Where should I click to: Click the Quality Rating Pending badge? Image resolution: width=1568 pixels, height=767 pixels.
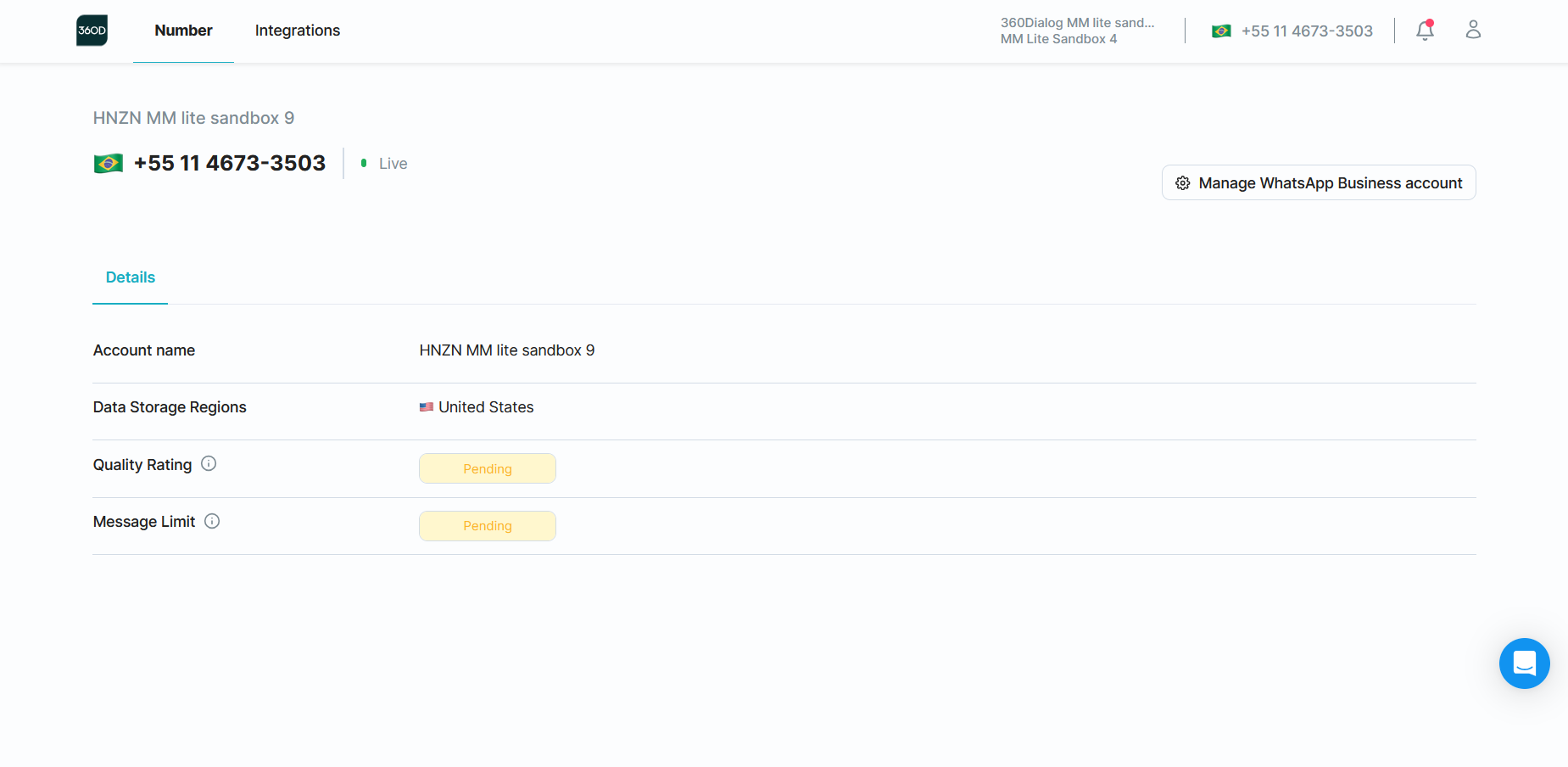[x=488, y=468]
